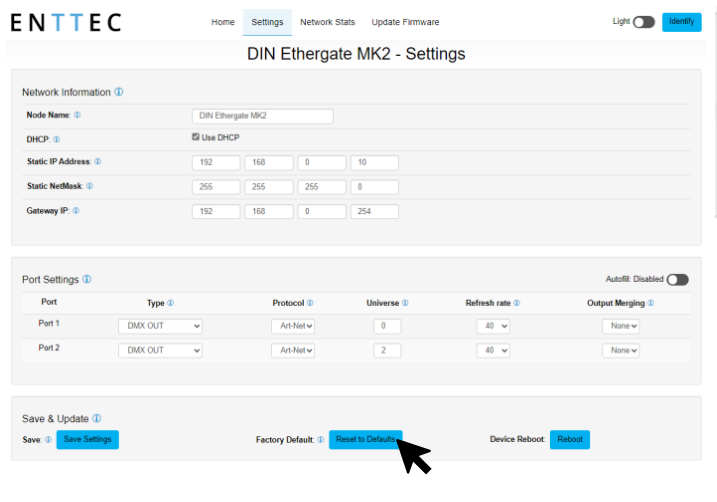Viewport: 717px width, 502px height.
Task: Click the Gateway IP last octet field 254
Action: coord(375,211)
